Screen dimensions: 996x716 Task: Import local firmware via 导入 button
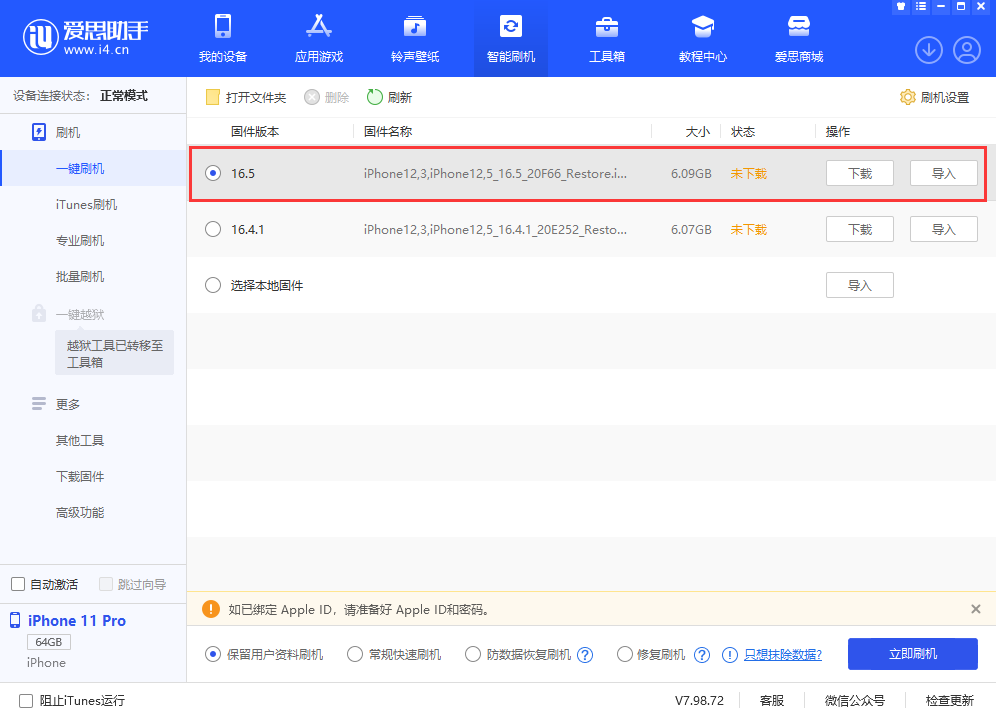[859, 285]
